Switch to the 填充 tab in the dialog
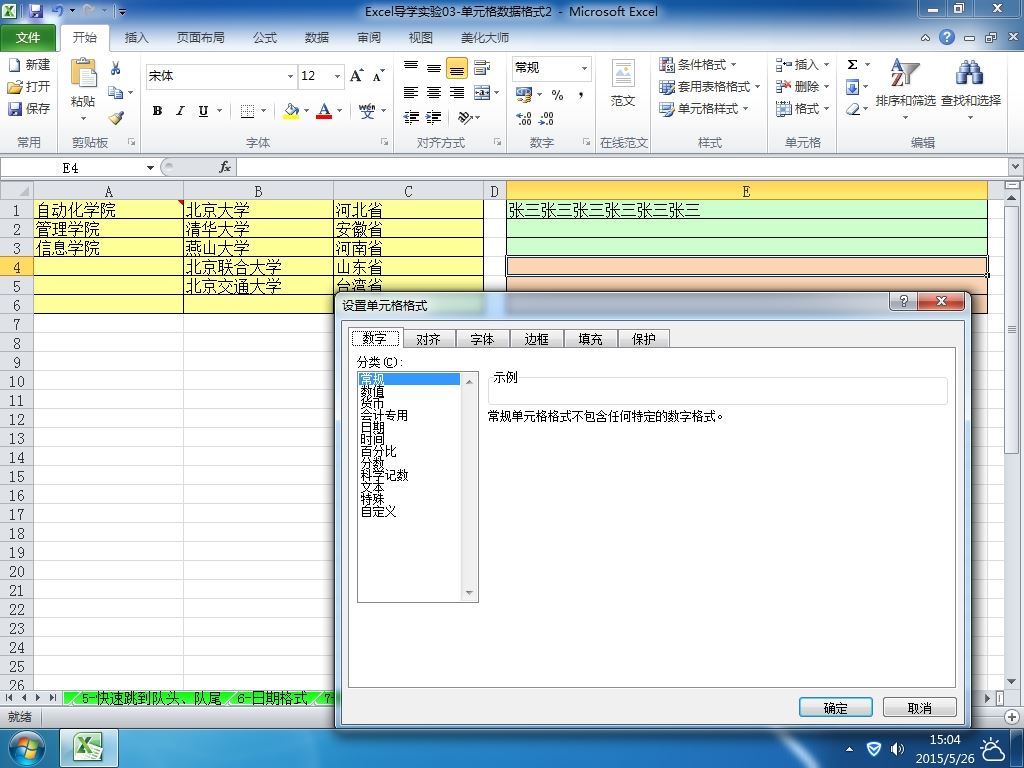Screen dimensions: 1024x768 590,339
